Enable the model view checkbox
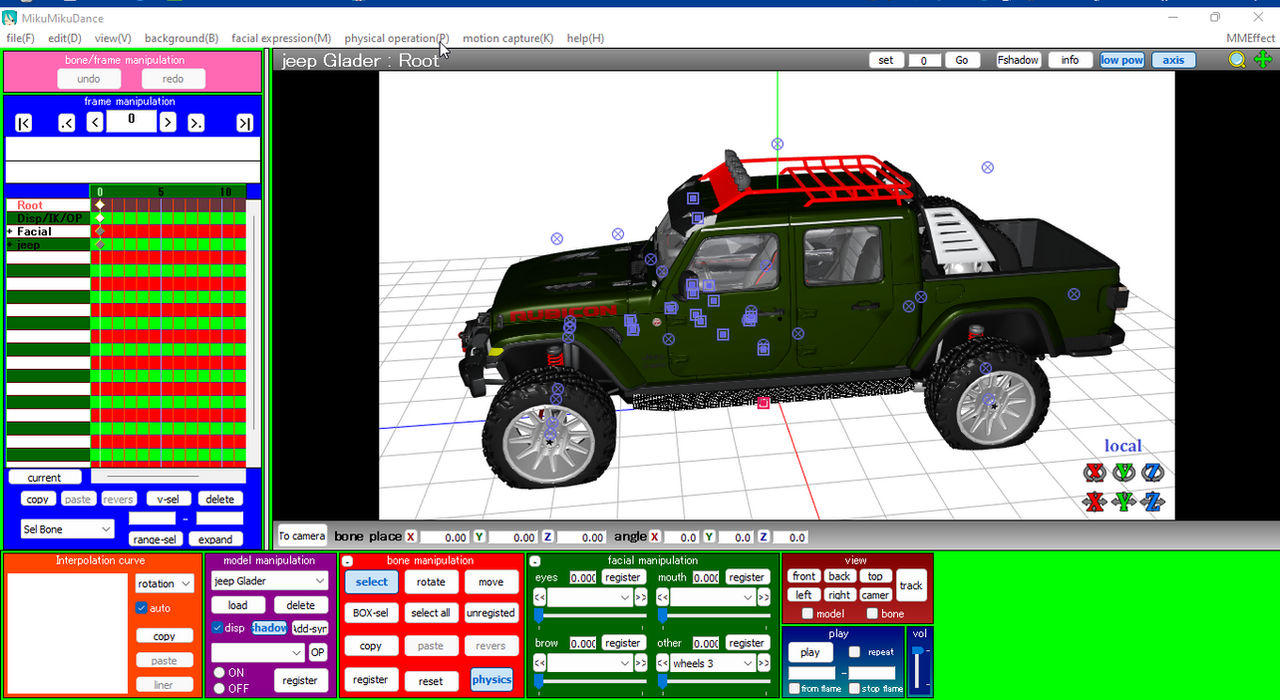Image resolution: width=1280 pixels, height=700 pixels. 807,614
